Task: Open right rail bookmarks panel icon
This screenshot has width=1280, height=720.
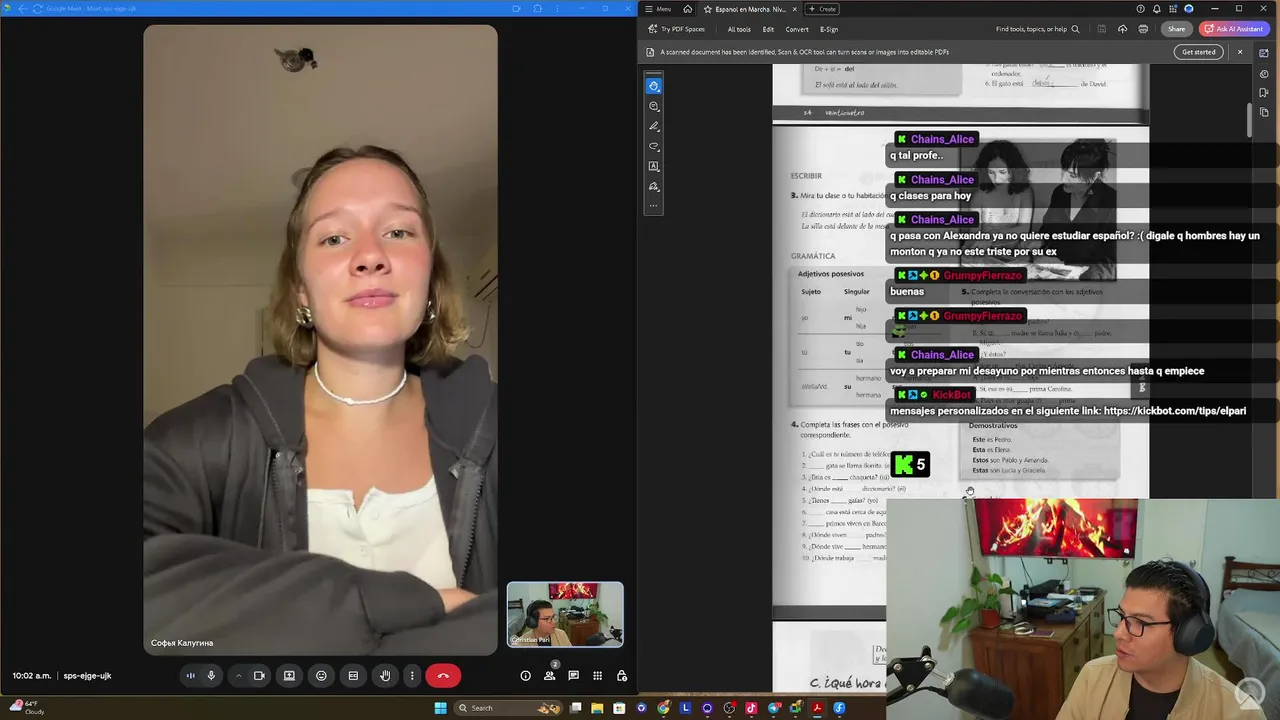Action: coord(1264,93)
